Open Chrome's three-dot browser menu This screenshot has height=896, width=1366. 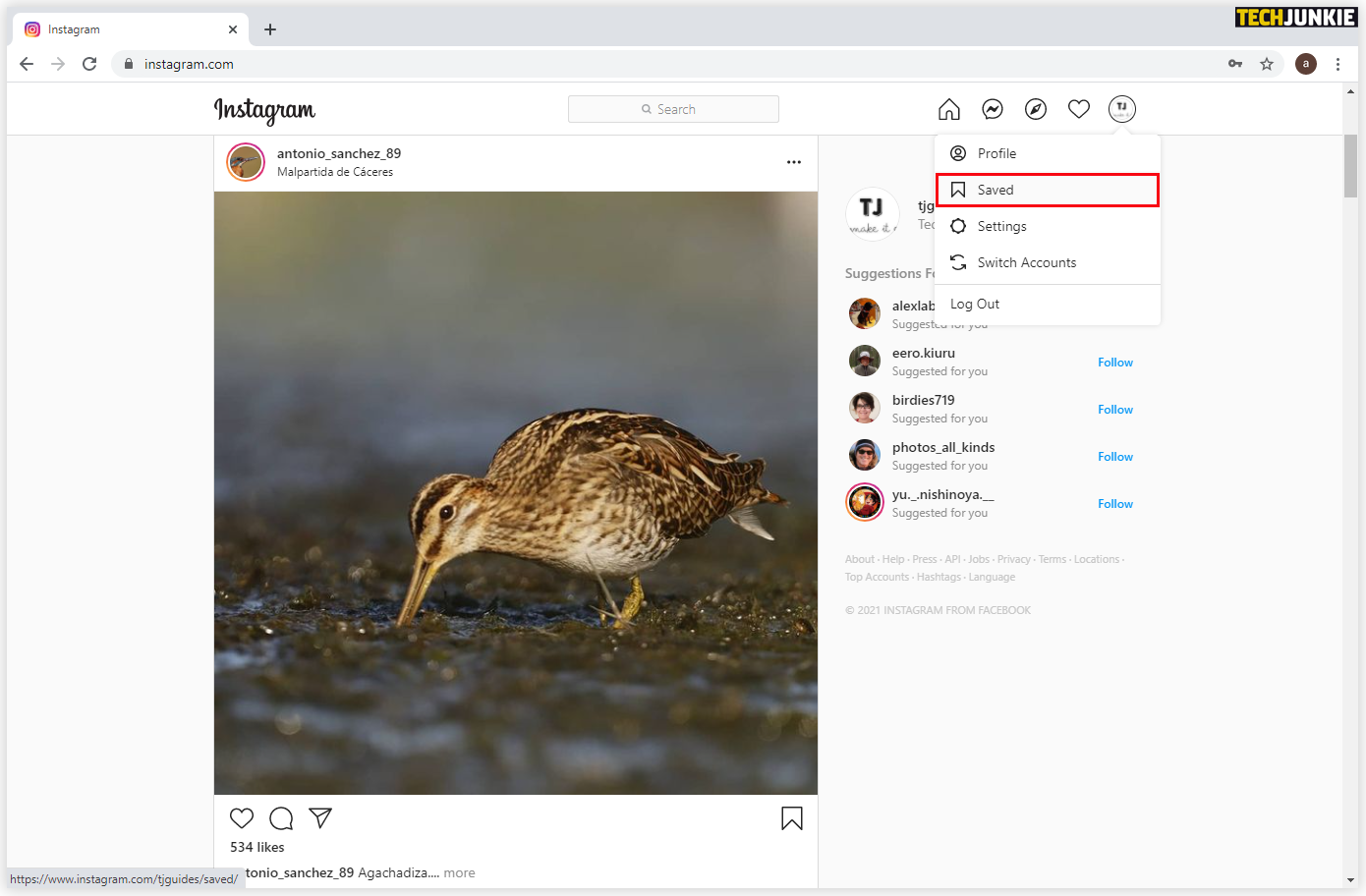tap(1338, 63)
